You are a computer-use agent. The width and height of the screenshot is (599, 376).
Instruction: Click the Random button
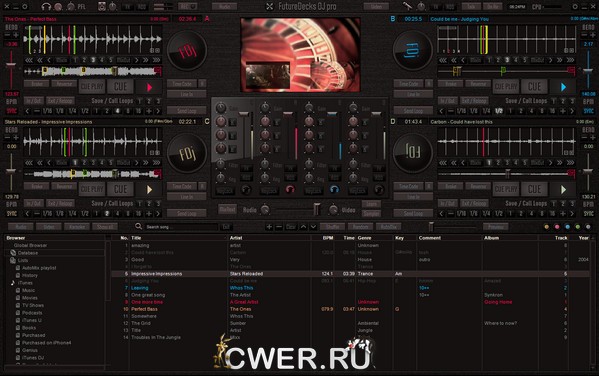[360, 227]
